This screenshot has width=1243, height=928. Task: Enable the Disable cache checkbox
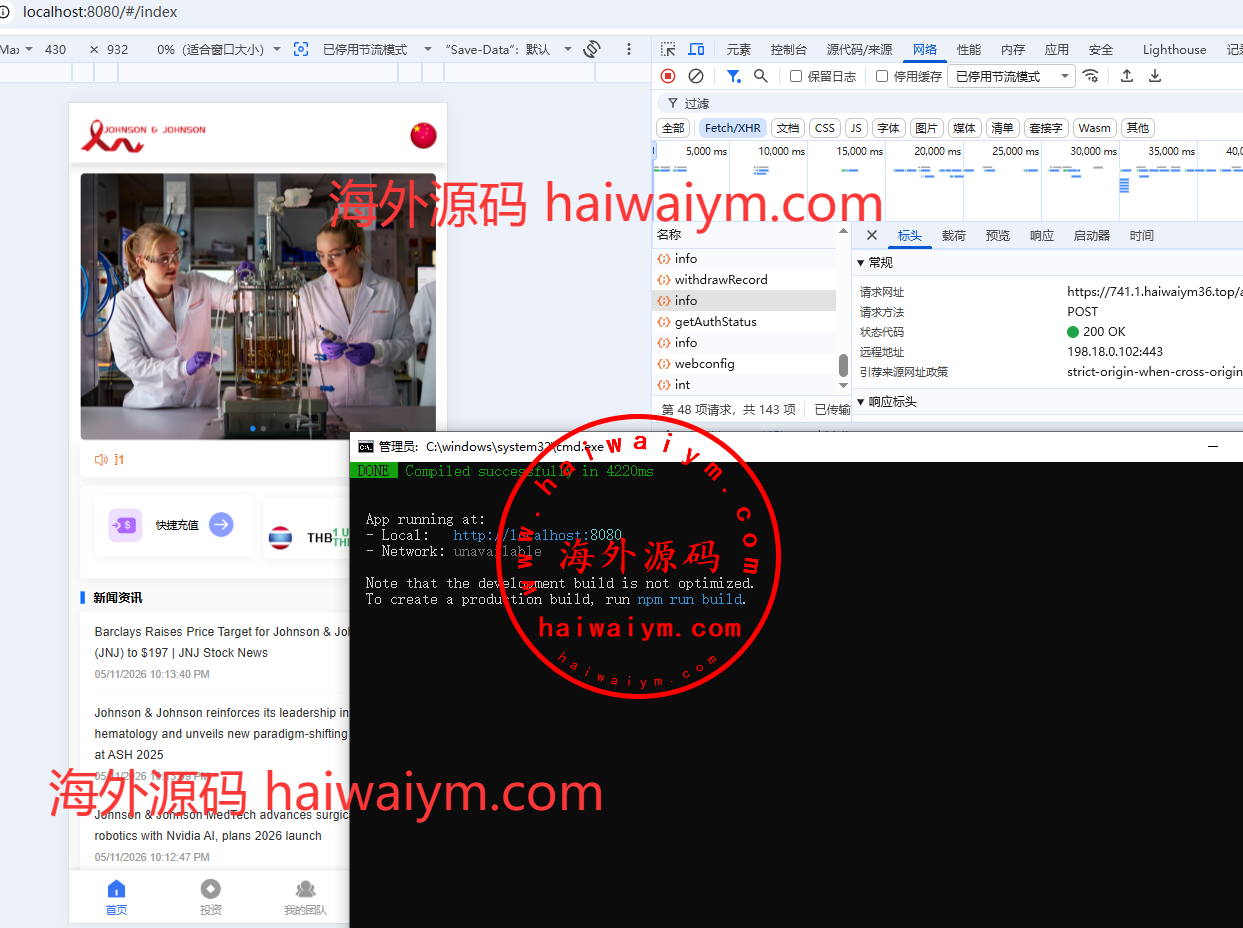(x=882, y=76)
